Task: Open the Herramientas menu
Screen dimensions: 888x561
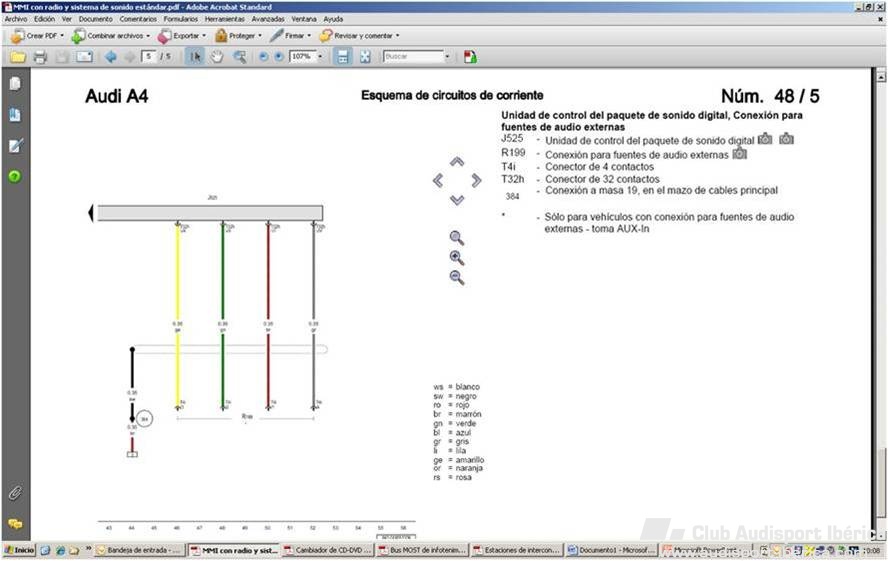Action: coord(225,19)
